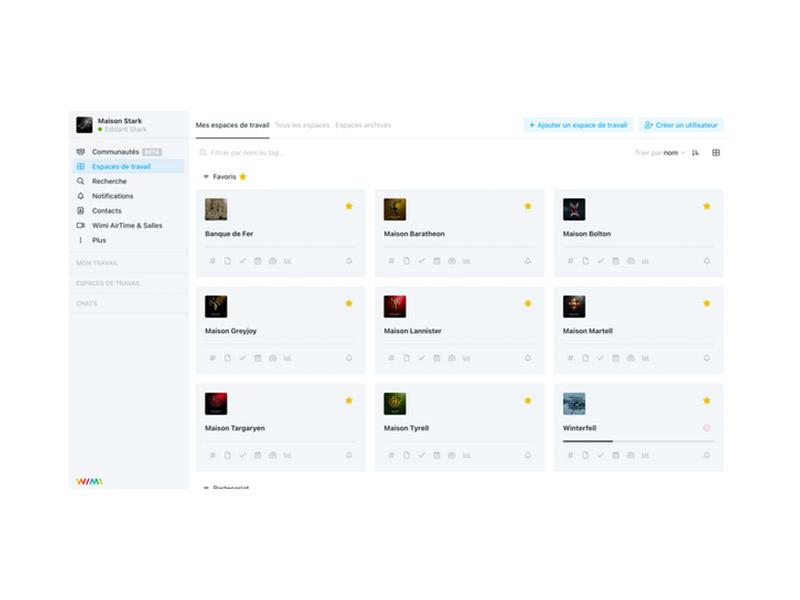Toggle notification bell on Banque de Fer
The image size is (800, 600).
click(x=349, y=261)
